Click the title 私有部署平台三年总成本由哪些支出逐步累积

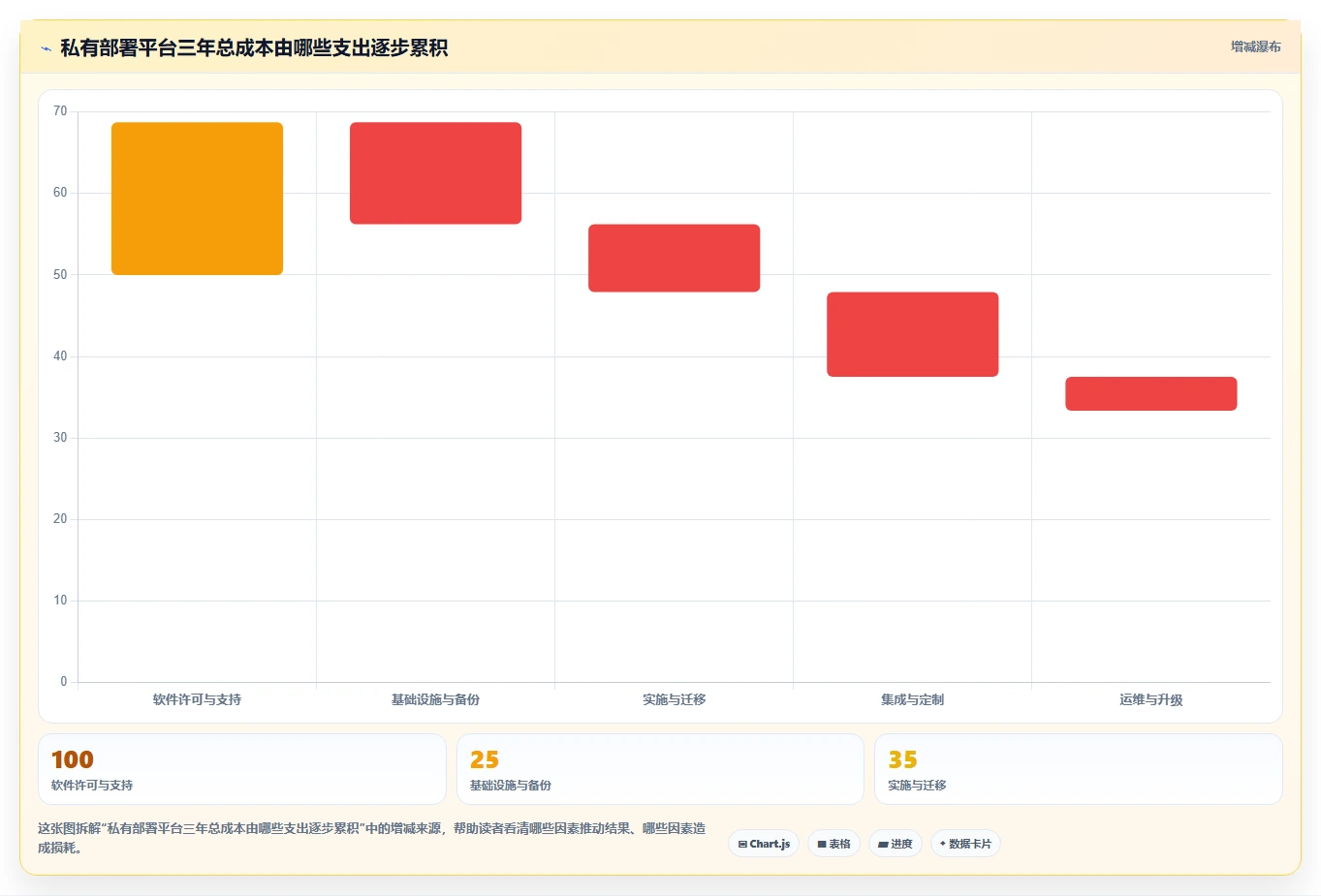click(x=254, y=47)
